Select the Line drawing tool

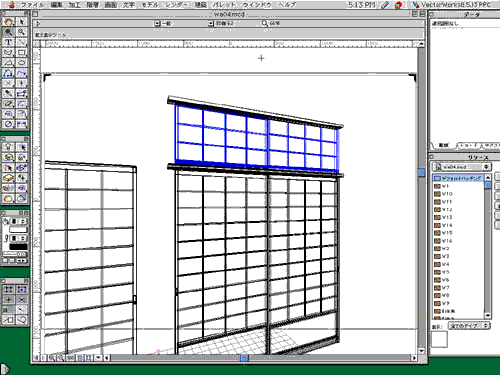(22, 42)
